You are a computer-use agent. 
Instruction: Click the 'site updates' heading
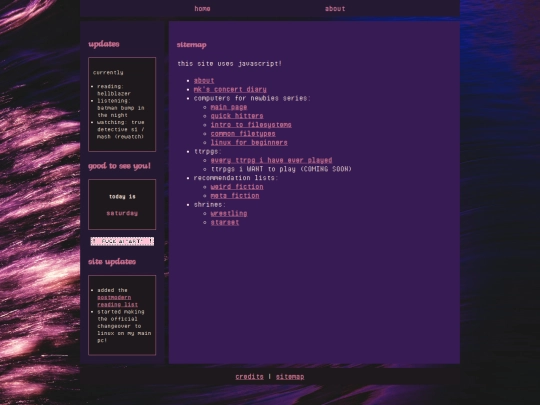pyautogui.click(x=112, y=262)
